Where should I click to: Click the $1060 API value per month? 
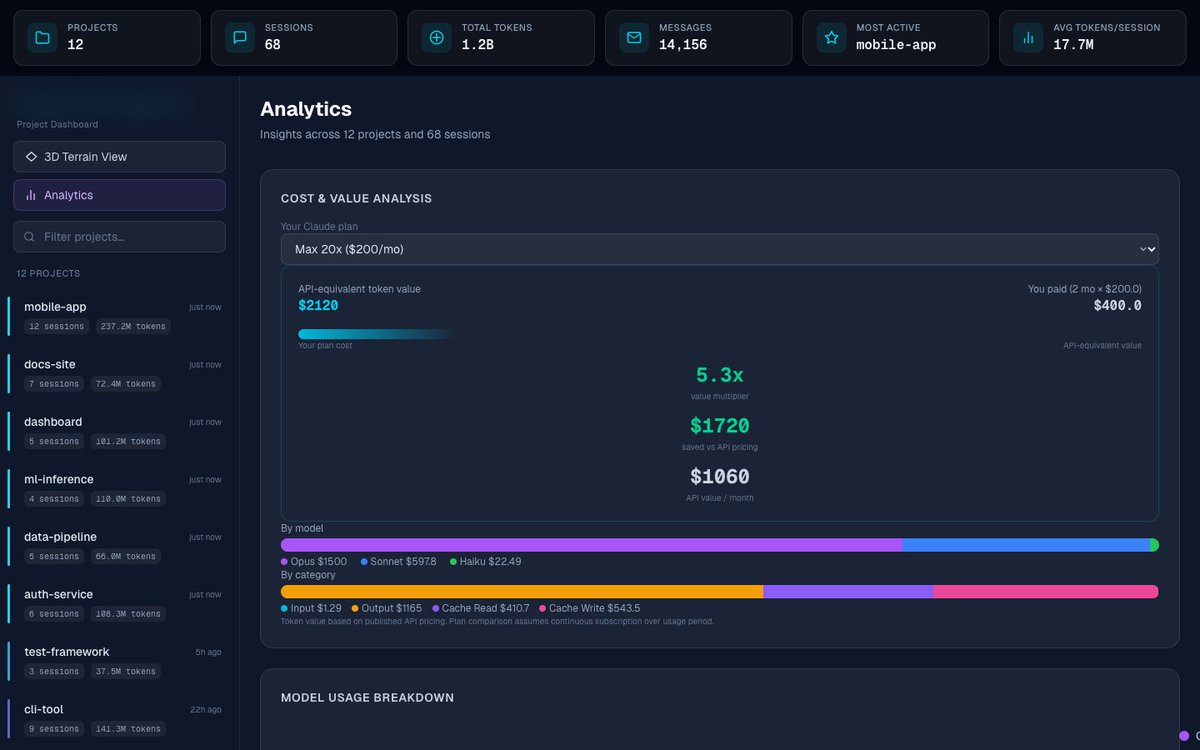point(720,477)
